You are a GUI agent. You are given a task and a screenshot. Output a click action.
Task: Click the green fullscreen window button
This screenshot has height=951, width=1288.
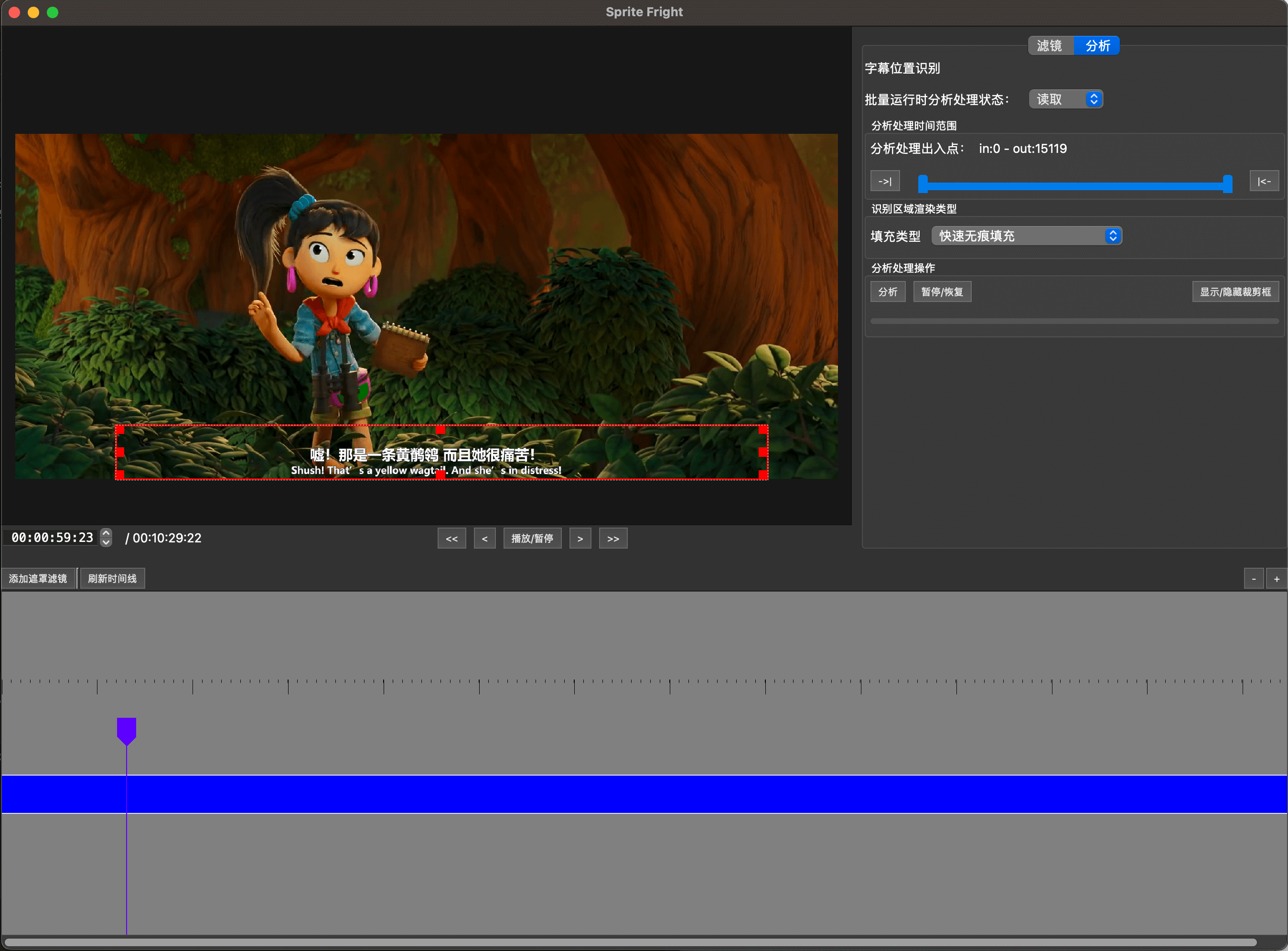coord(53,12)
